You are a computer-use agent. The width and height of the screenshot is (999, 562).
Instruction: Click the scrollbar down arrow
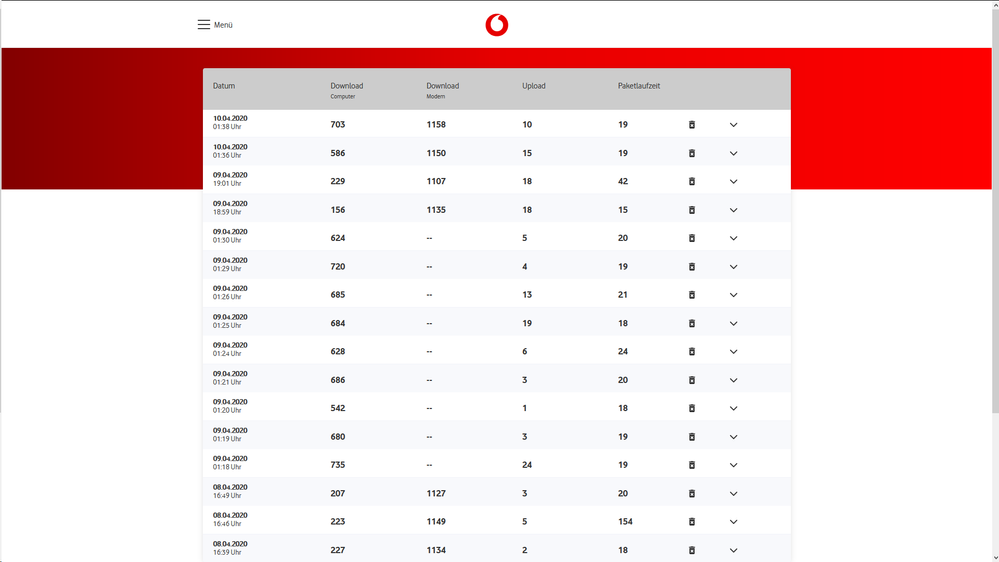coord(995,558)
